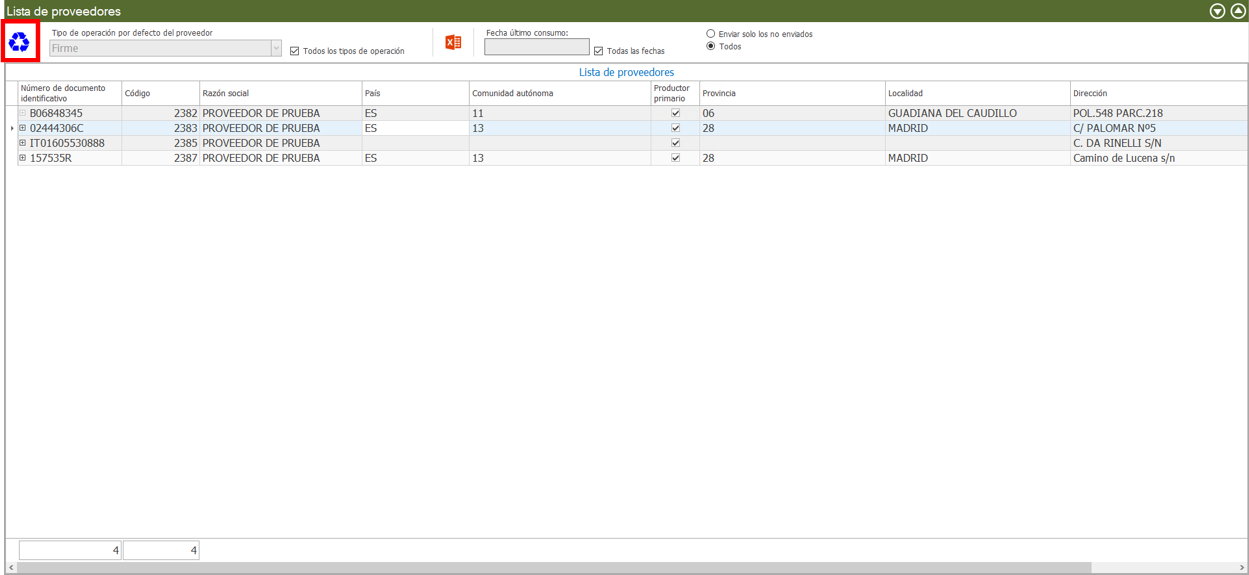
Task: Expand the row for document B06848345
Action: pyautogui.click(x=23, y=113)
